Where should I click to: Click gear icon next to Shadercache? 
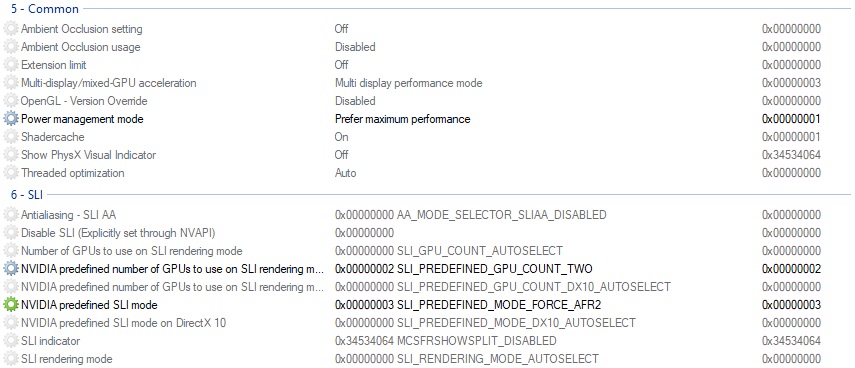11,137
